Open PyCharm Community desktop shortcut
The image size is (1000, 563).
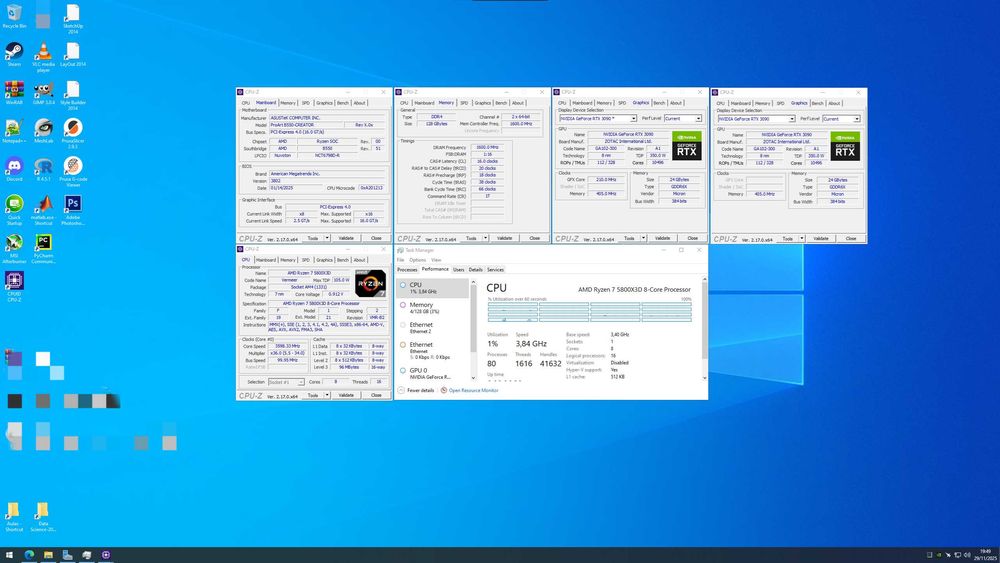pos(43,247)
